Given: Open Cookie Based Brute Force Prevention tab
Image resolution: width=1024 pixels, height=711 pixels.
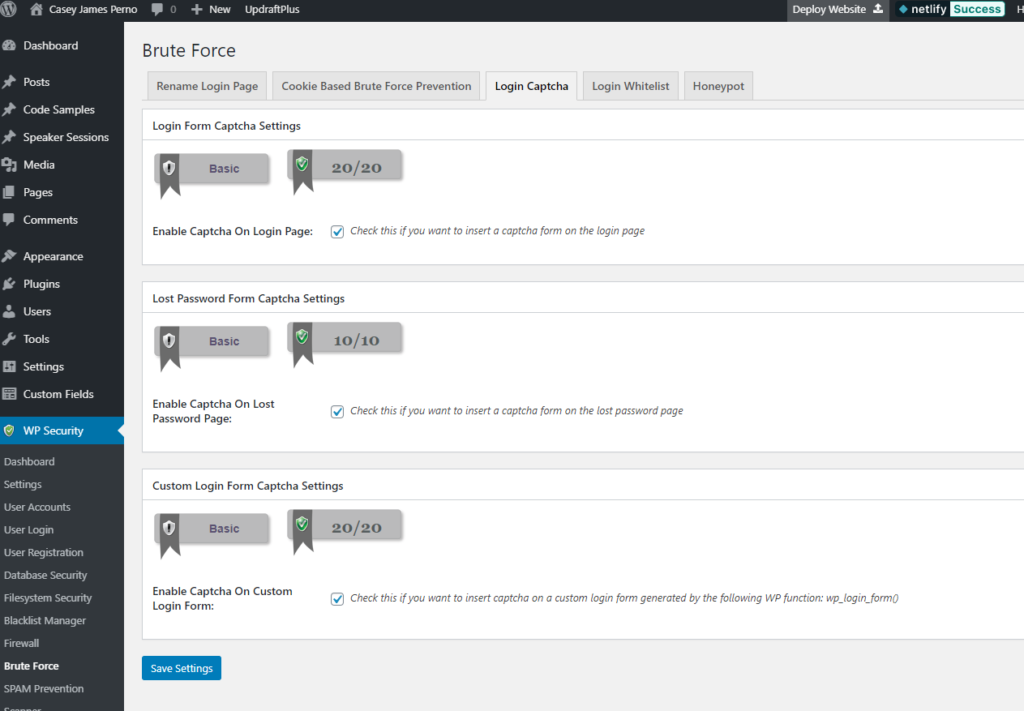Looking at the screenshot, I should point(376,86).
